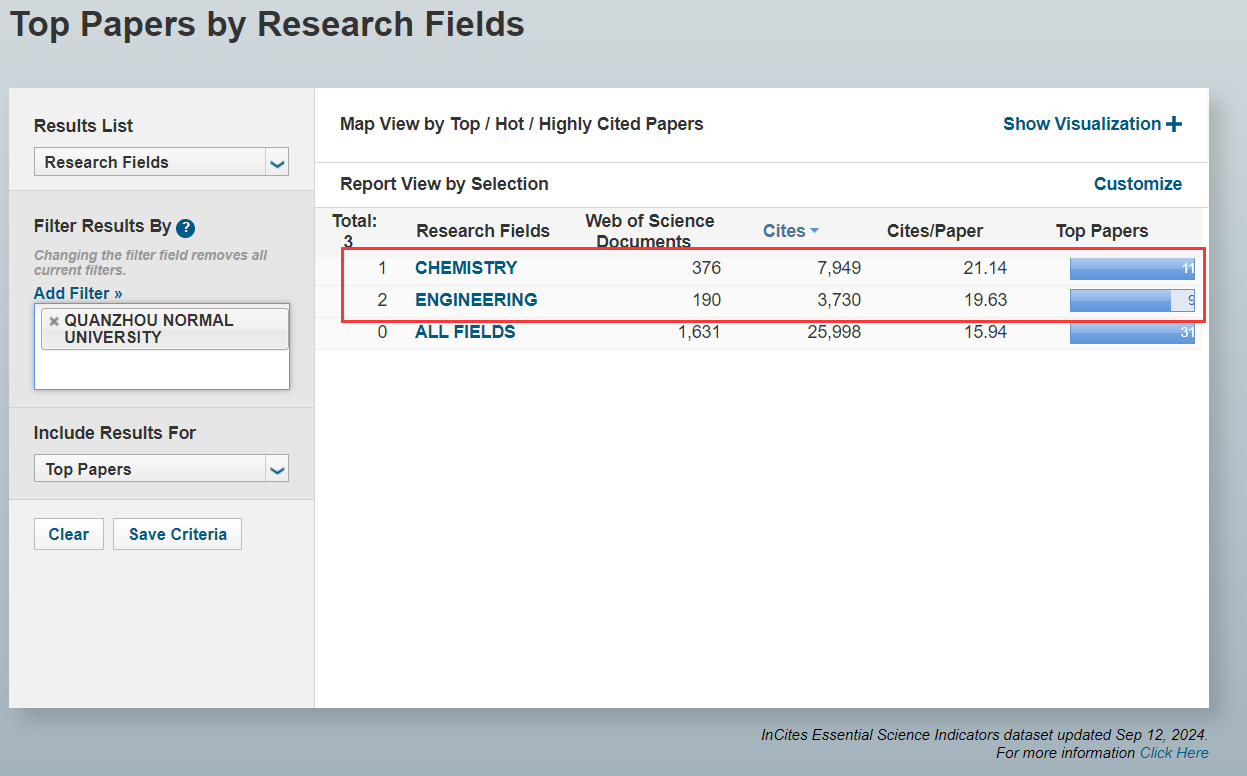Sort by the Cites column header

click(x=783, y=231)
